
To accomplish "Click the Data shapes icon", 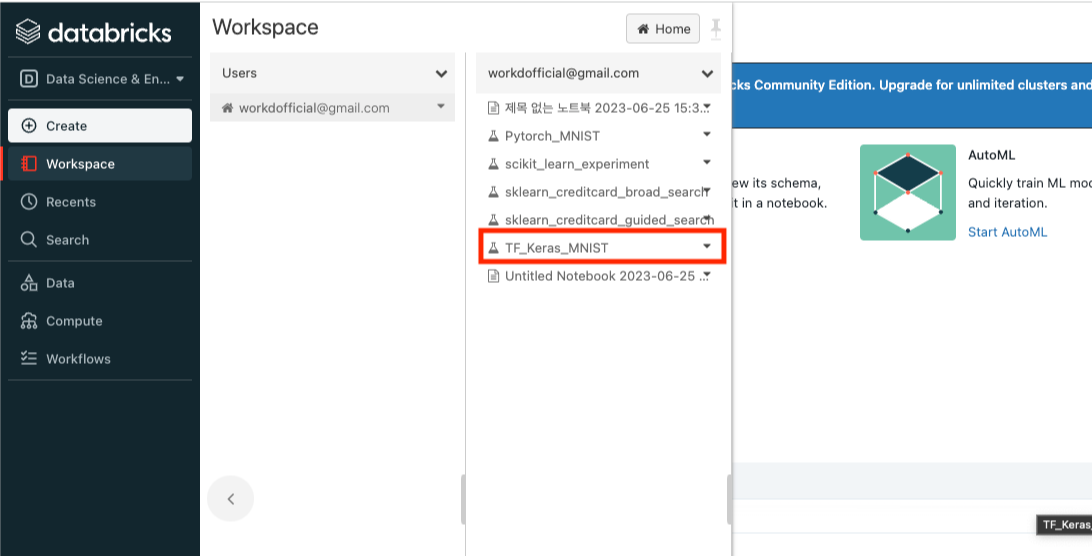I will pyautogui.click(x=29, y=283).
